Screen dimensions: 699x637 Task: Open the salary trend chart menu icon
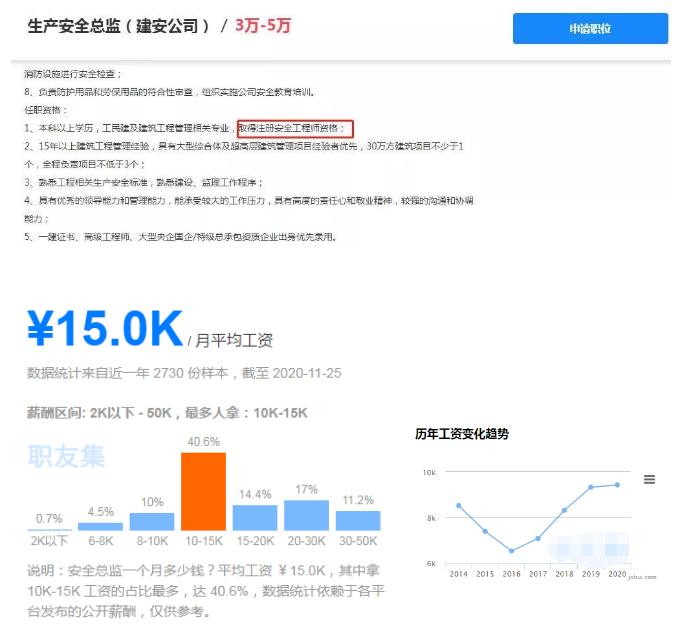pyautogui.click(x=649, y=480)
